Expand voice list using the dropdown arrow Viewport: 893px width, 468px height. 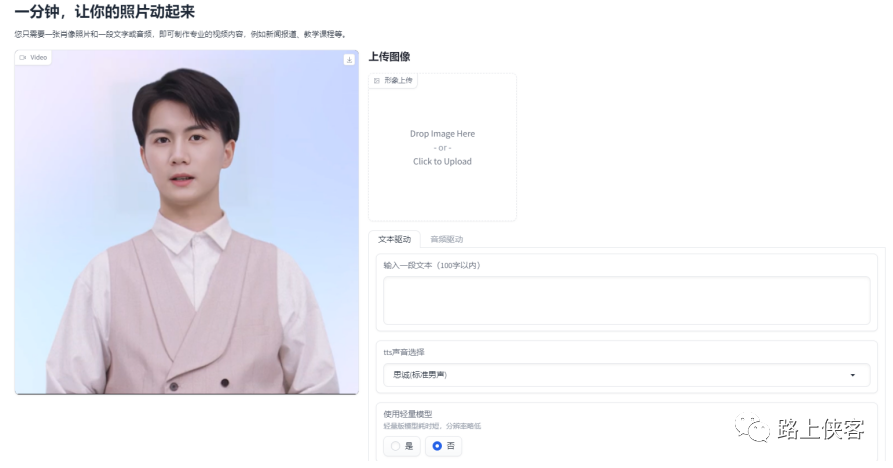[x=853, y=375]
